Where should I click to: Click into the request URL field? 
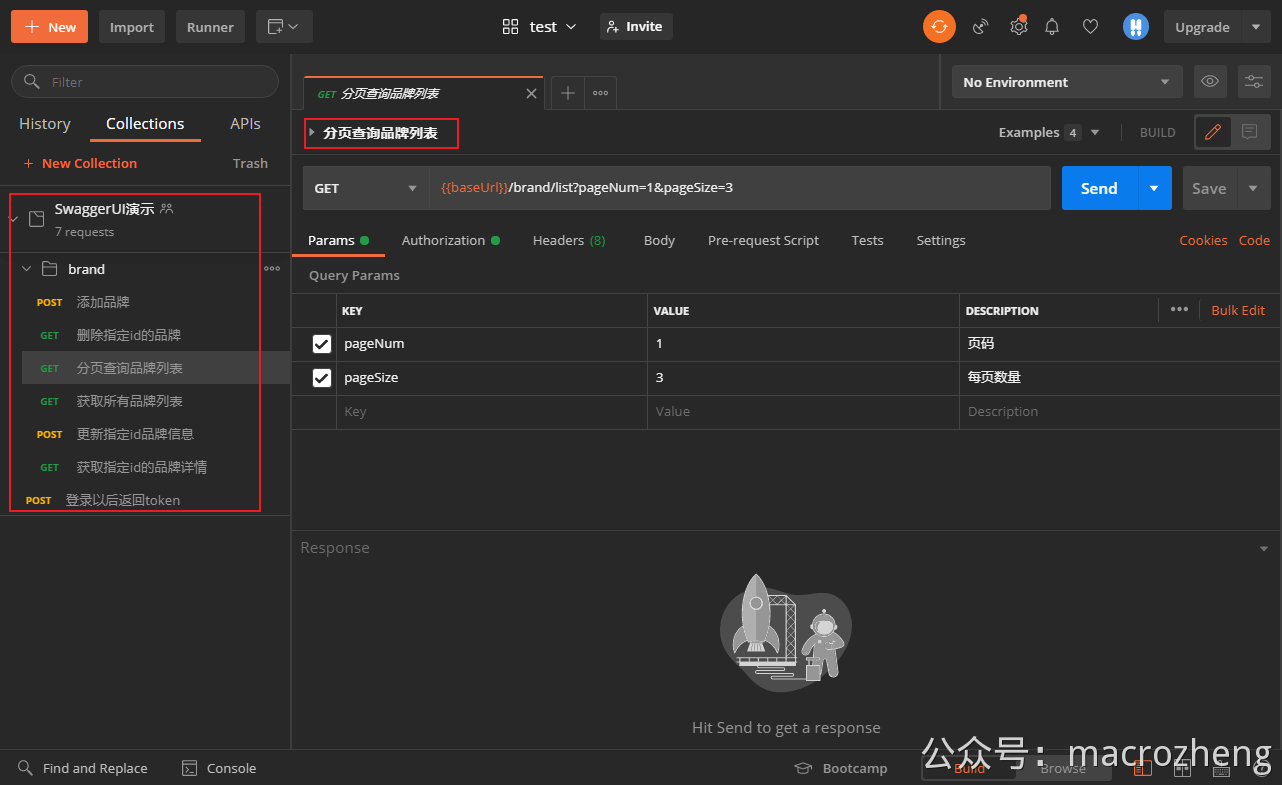coord(740,188)
